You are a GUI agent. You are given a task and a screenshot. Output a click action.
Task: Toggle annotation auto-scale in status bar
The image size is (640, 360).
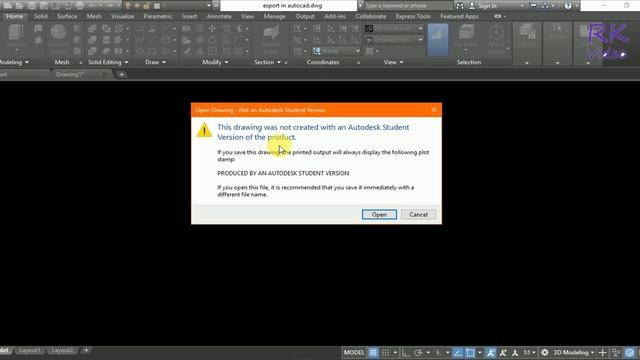pos(503,352)
